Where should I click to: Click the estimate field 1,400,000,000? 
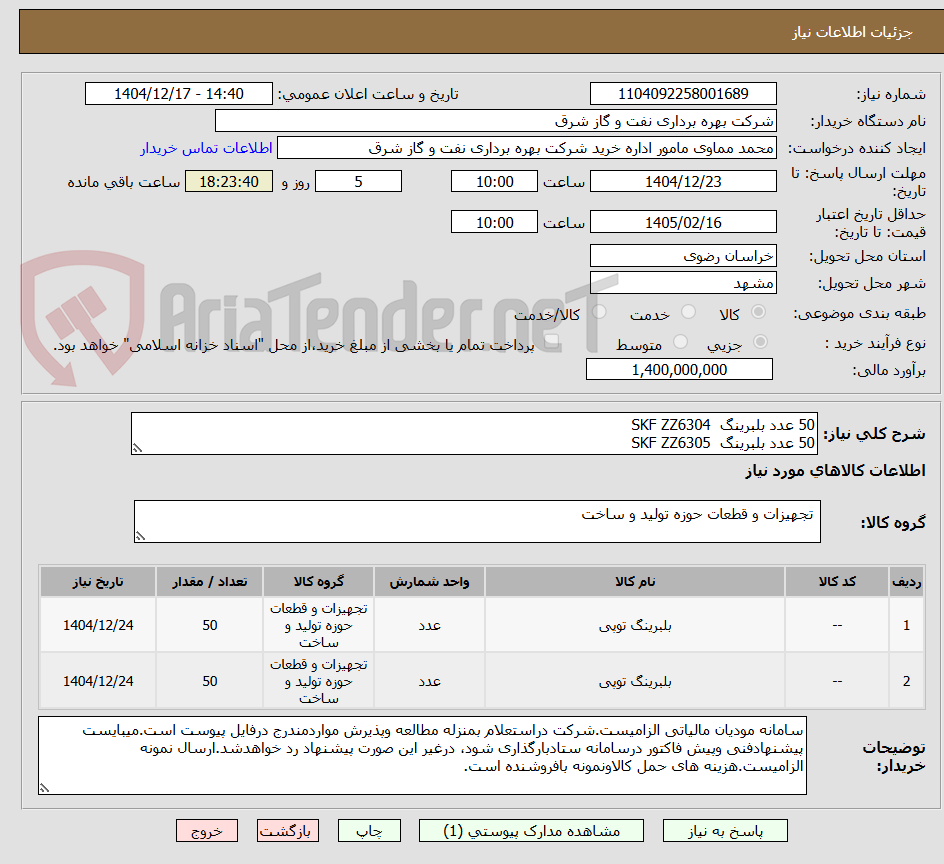click(x=679, y=369)
